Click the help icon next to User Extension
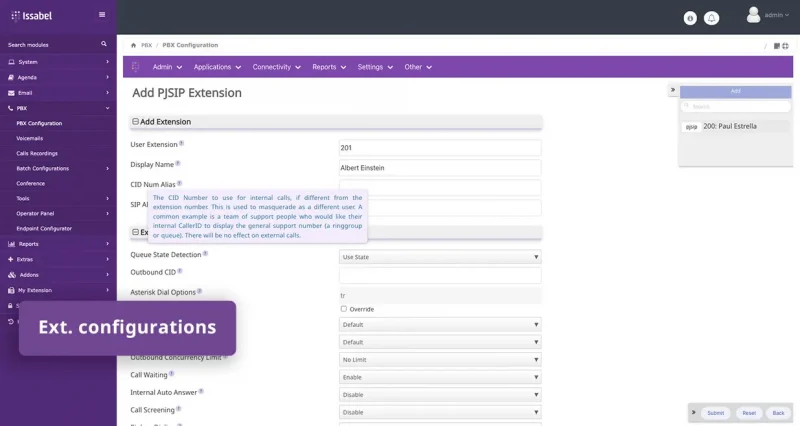The height and width of the screenshot is (426, 800). (182, 144)
